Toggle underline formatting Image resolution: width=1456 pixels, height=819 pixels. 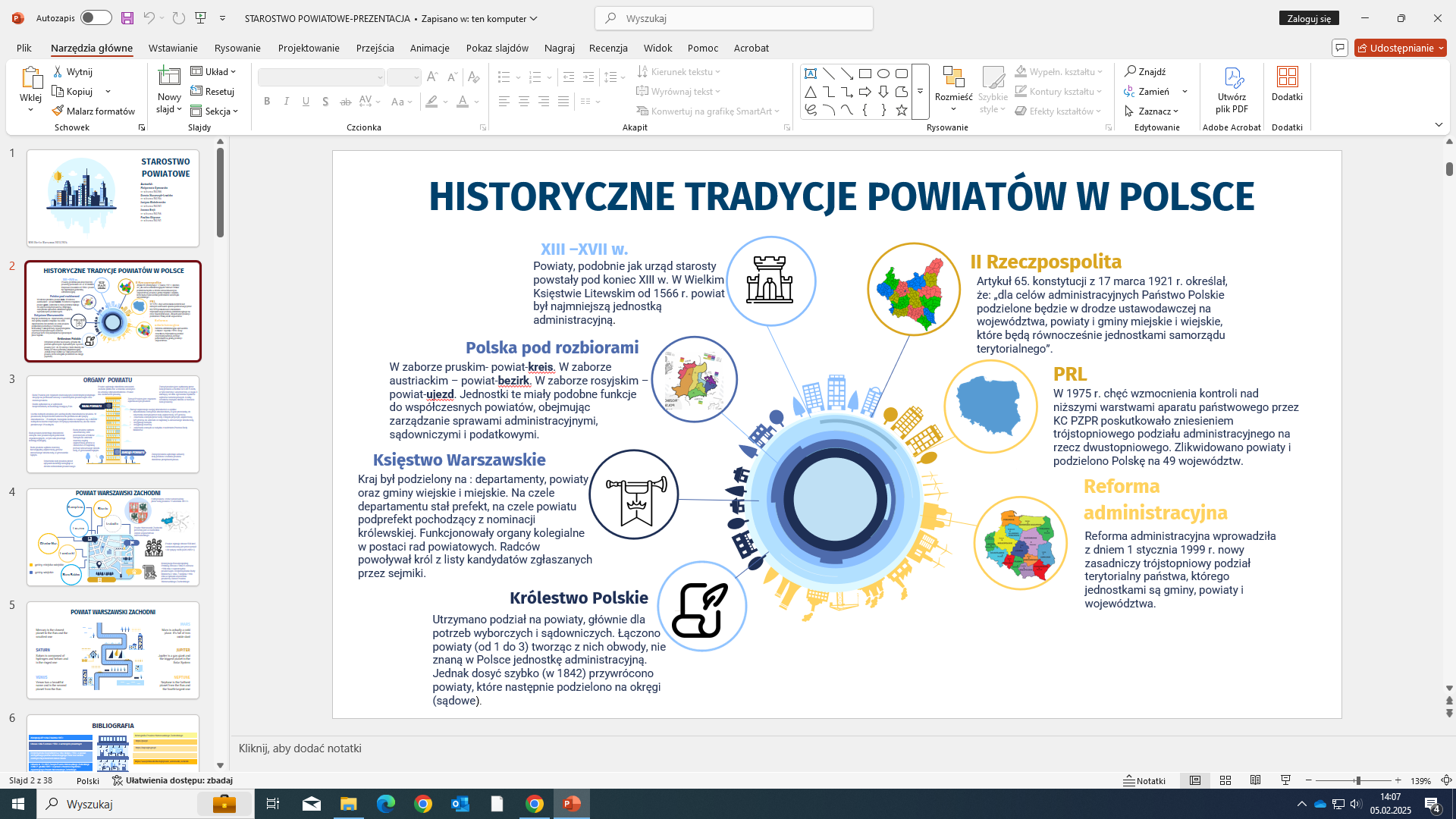pyautogui.click(x=306, y=102)
